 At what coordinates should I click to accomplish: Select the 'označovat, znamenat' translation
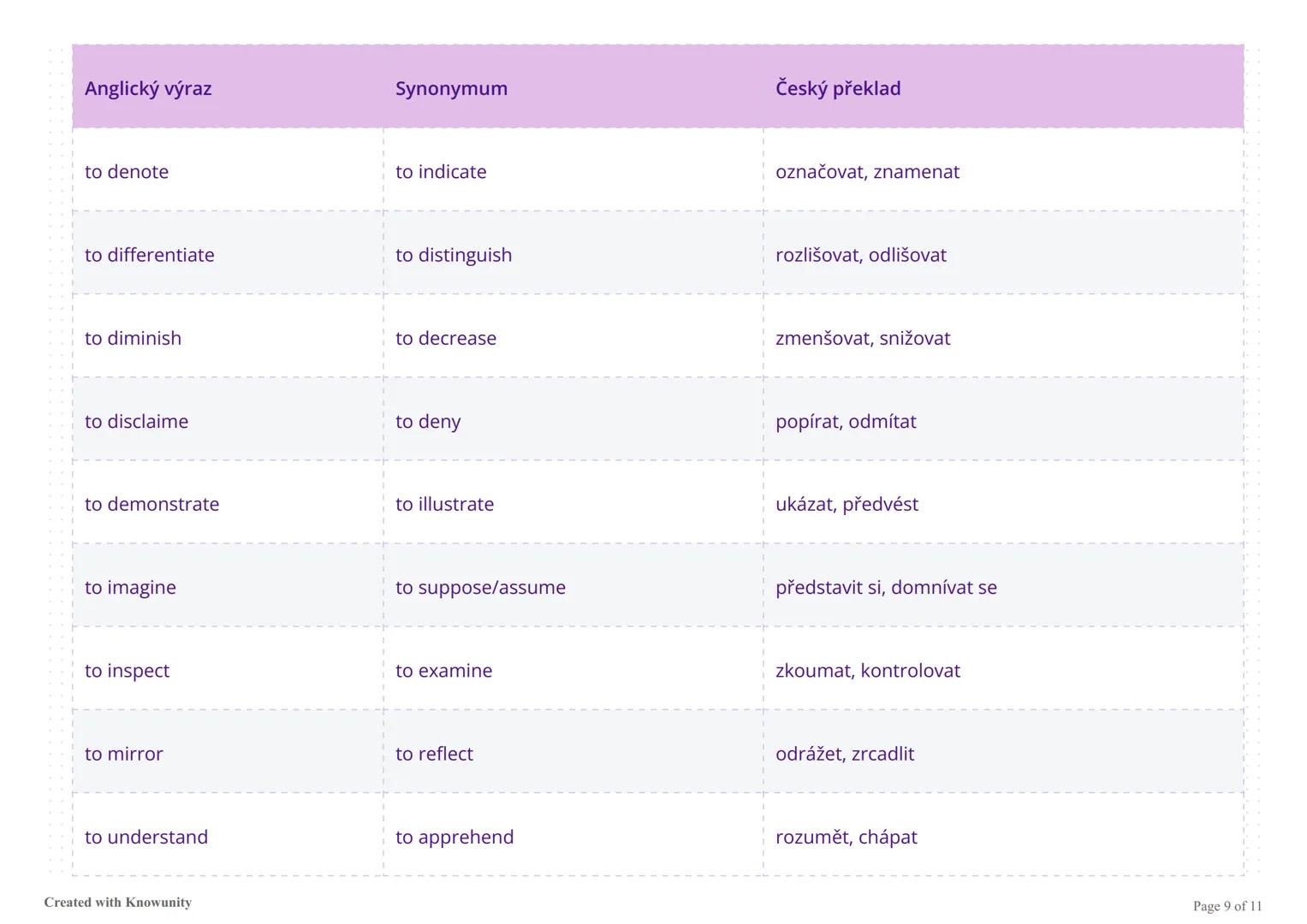[867, 171]
